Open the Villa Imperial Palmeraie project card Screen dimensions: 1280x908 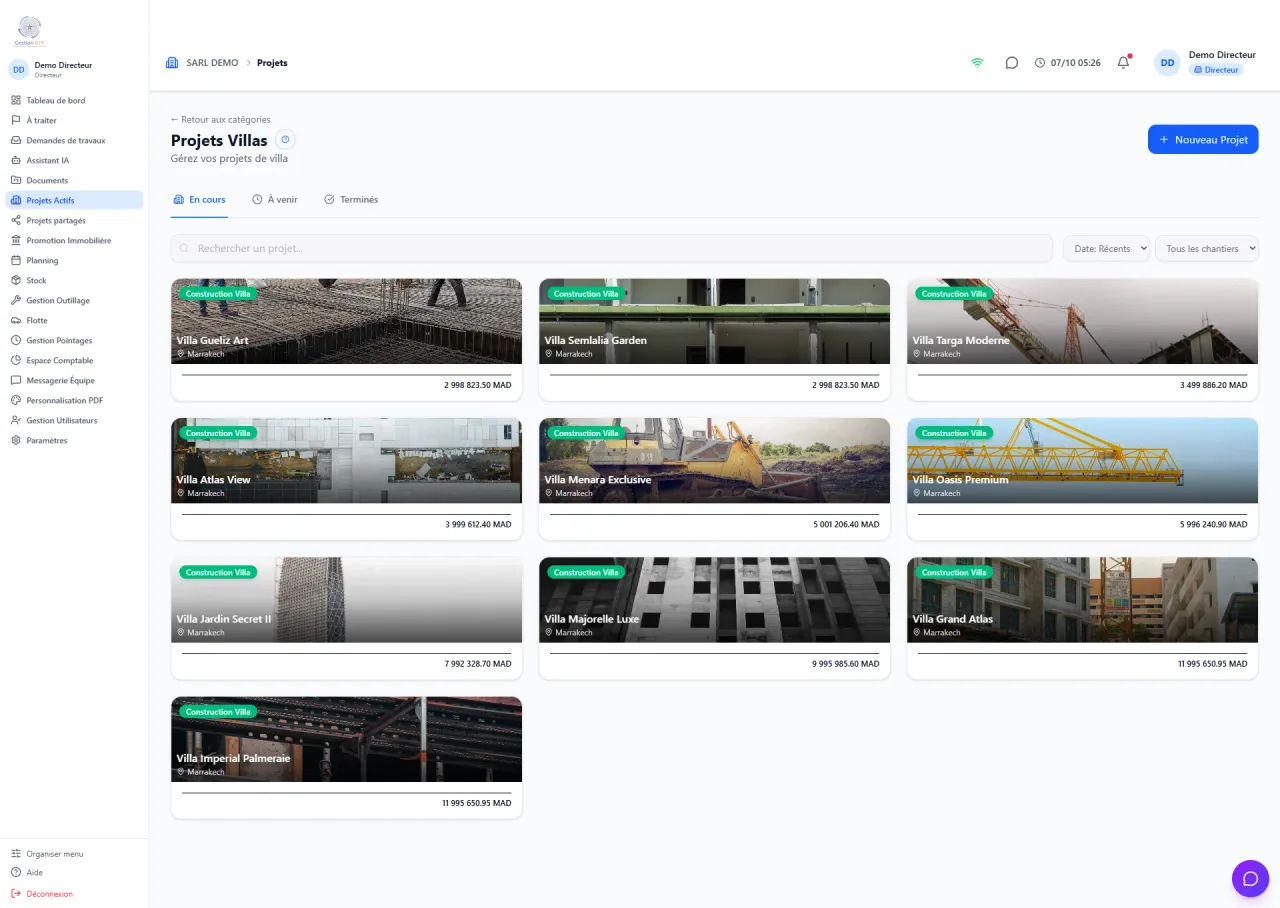346,757
